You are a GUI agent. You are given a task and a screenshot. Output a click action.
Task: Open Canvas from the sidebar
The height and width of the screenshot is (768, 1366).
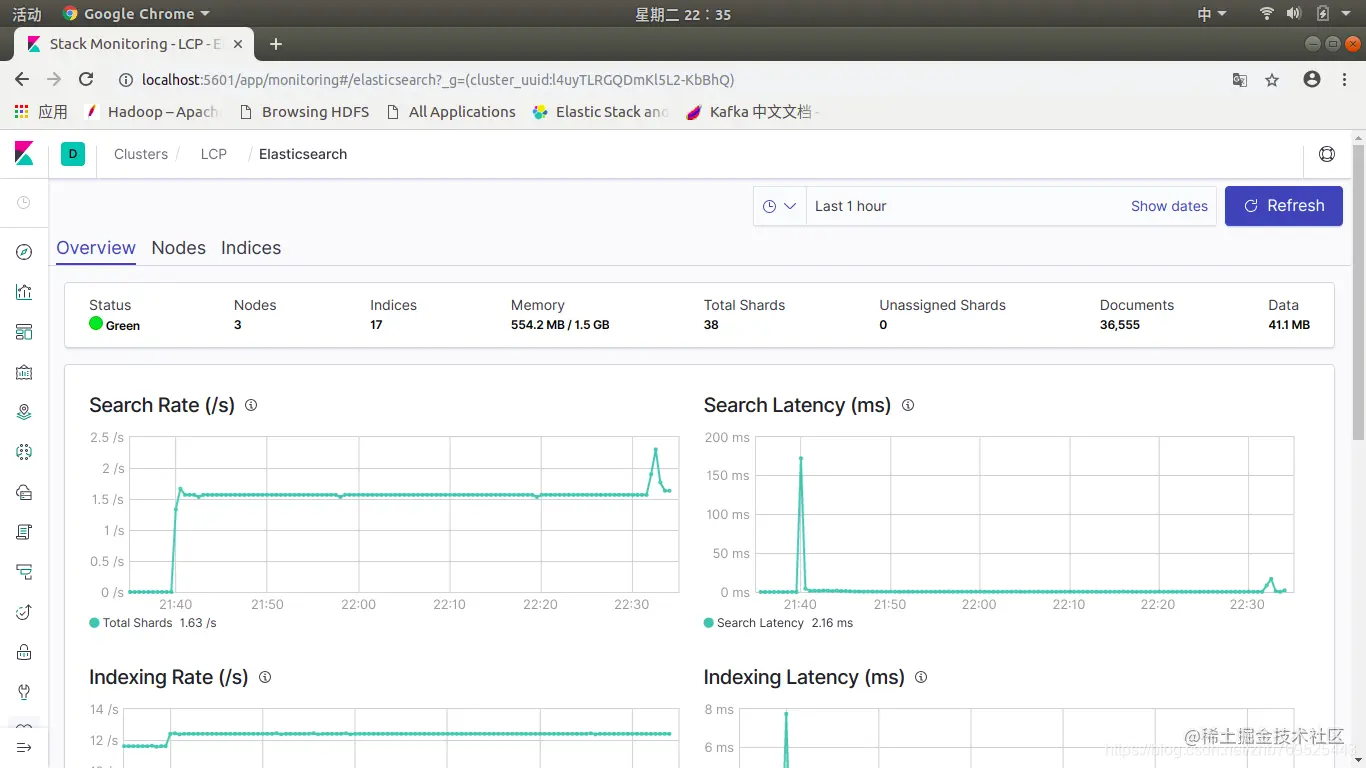click(x=24, y=372)
